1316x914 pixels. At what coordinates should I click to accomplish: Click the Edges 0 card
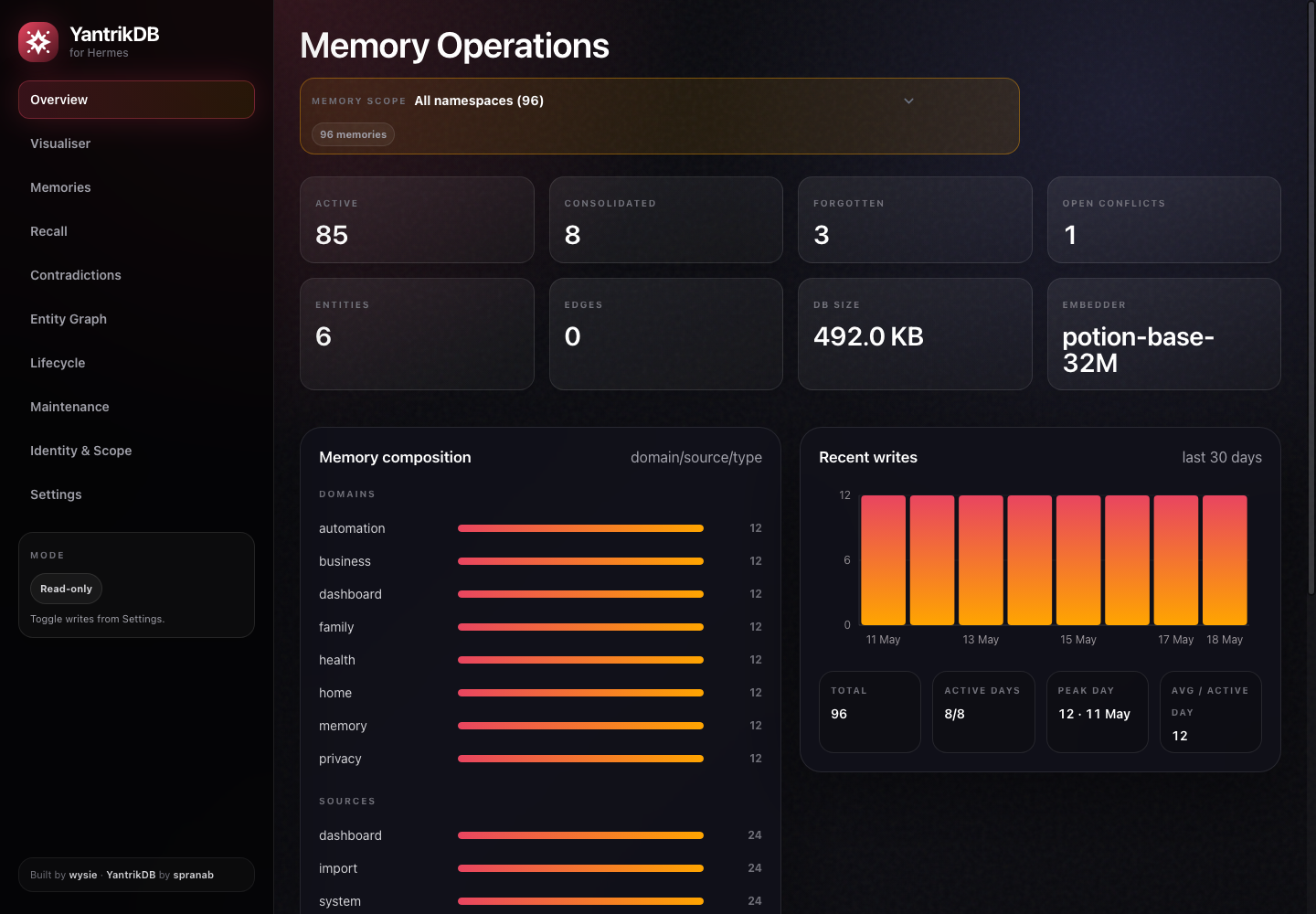tap(666, 335)
